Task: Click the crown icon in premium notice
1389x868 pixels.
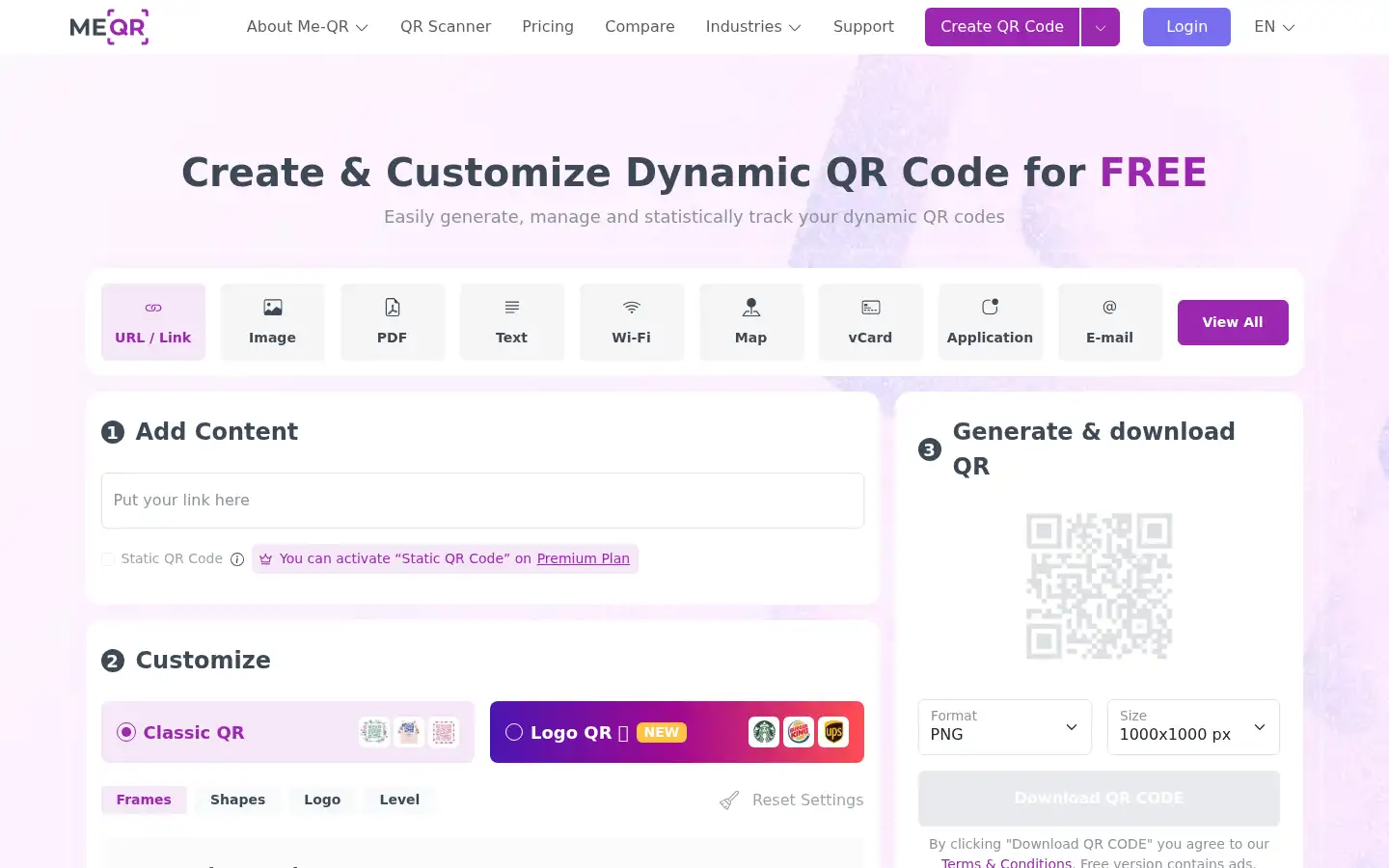Action: click(266, 559)
